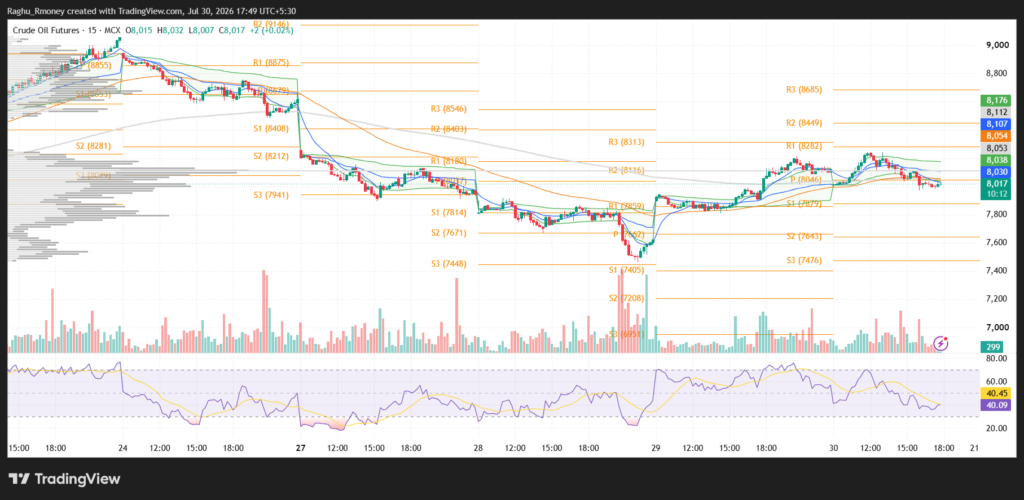Click the 7,000 price axis label
The width and height of the screenshot is (1024, 500).
point(997,327)
